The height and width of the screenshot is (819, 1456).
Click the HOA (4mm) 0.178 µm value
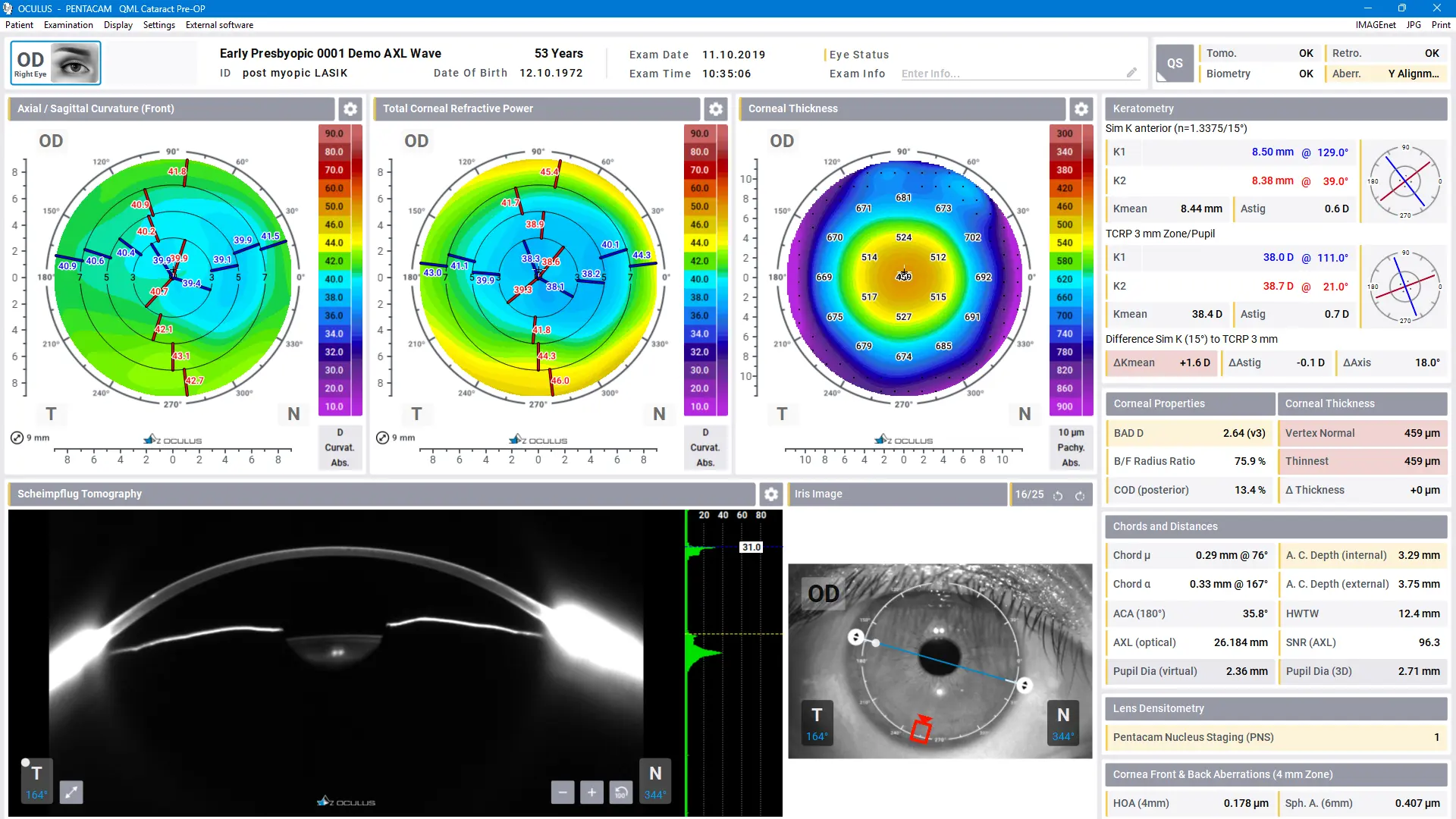1245,803
